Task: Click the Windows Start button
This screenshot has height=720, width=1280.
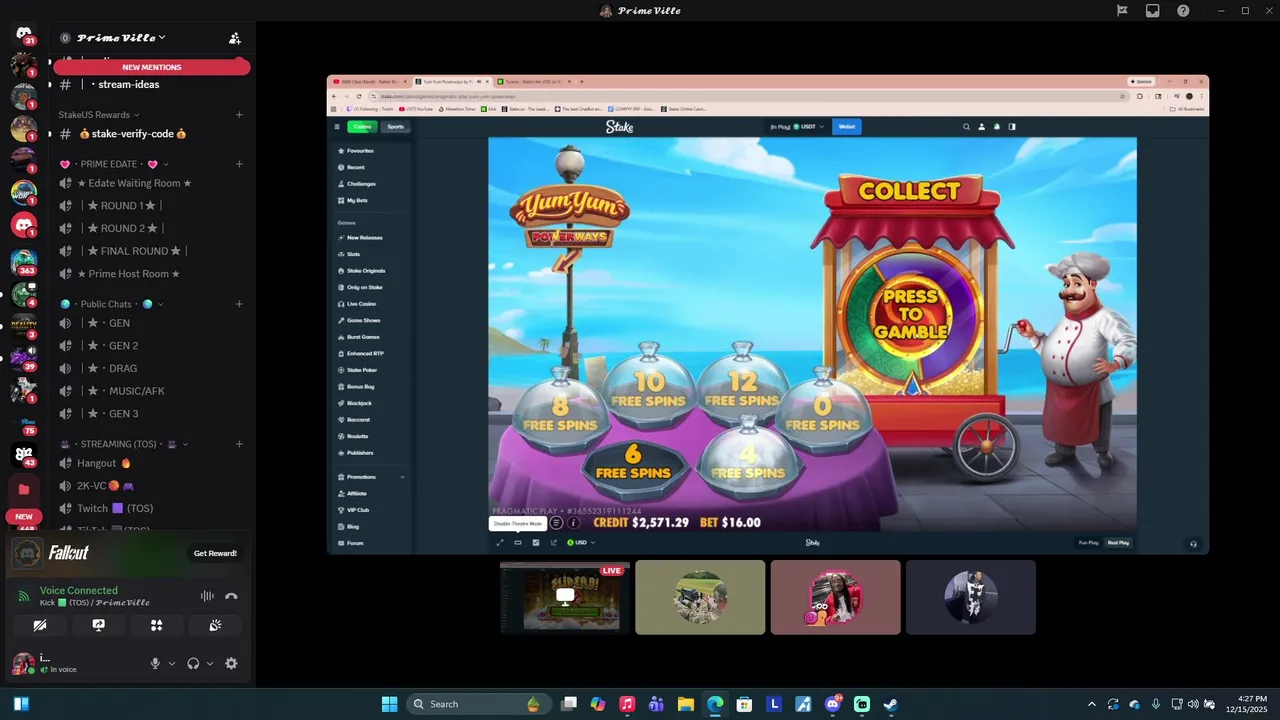Action: (389, 704)
